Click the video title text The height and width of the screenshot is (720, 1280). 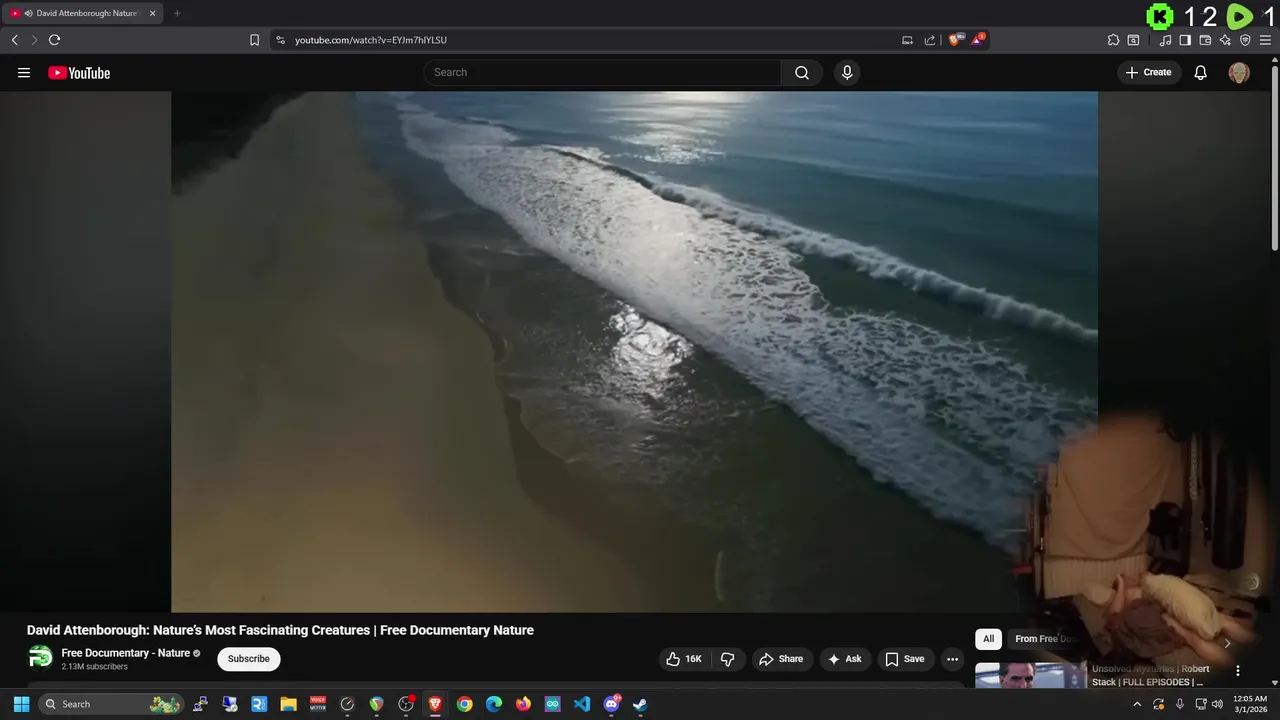point(280,630)
